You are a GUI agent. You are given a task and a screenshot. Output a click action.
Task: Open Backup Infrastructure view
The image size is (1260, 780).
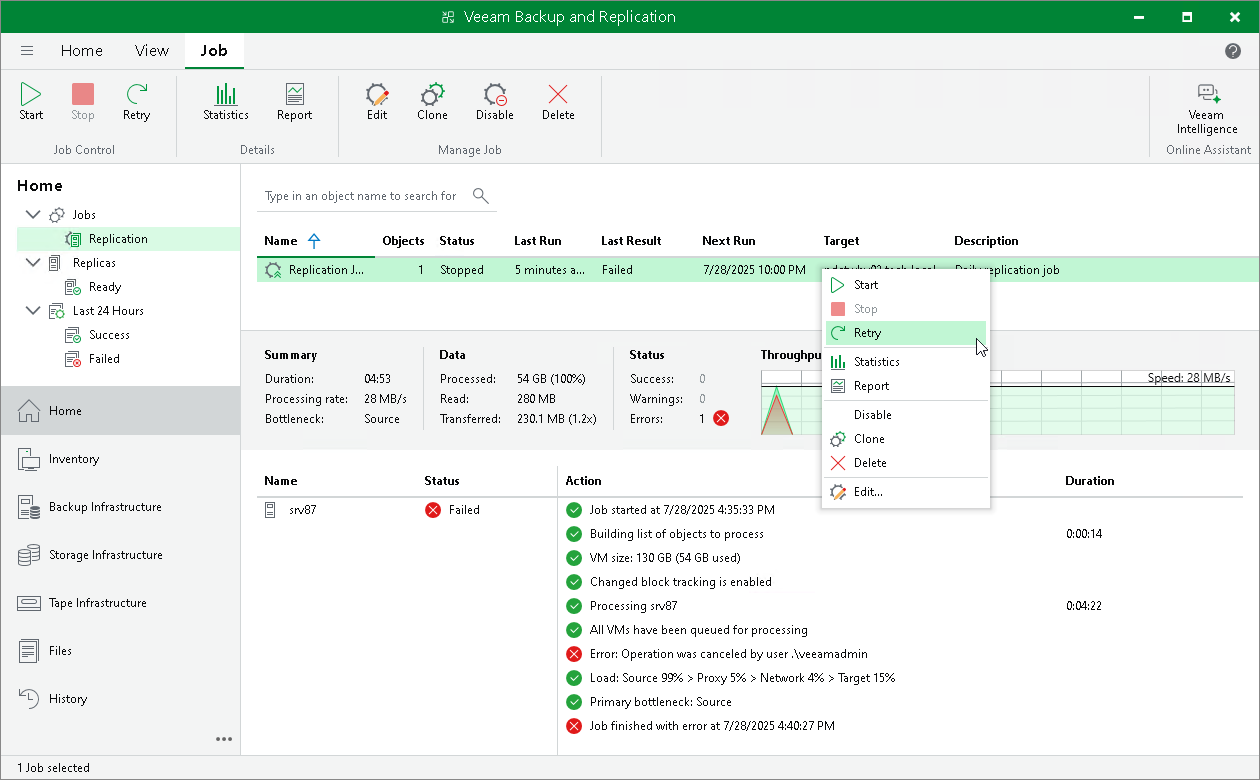[x=120, y=507]
